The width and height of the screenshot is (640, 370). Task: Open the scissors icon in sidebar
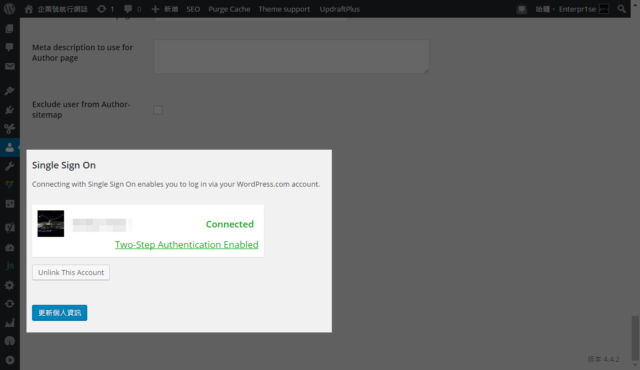tap(9, 129)
